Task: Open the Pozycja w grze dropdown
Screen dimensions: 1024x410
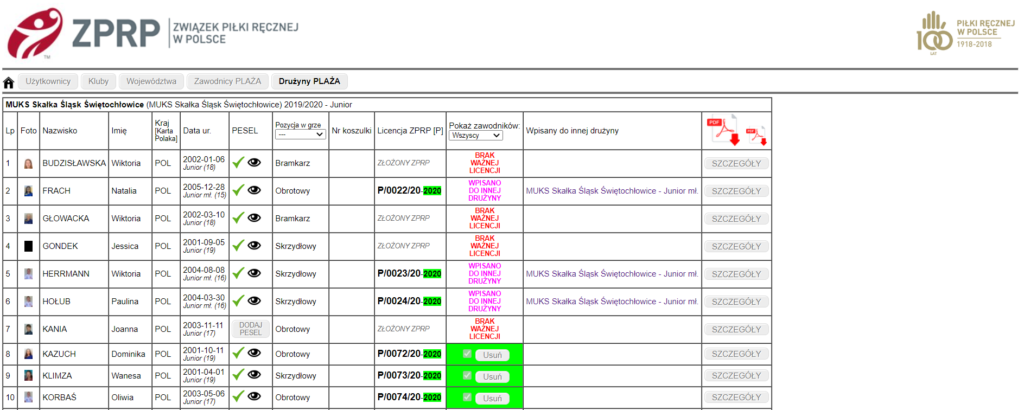Action: click(x=300, y=134)
